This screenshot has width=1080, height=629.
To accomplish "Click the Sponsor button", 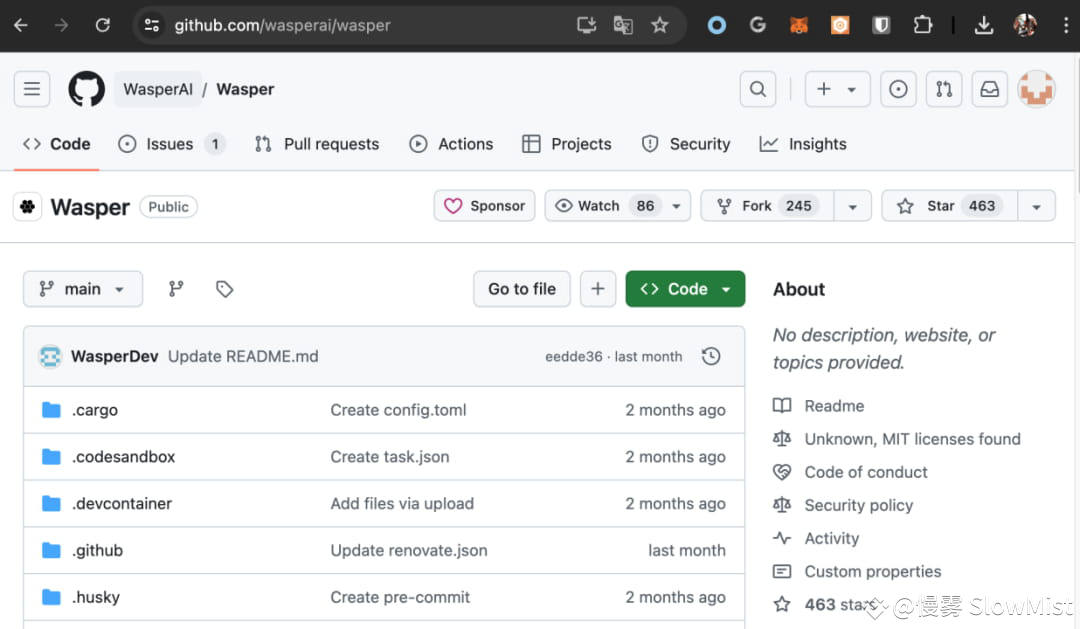I will coord(484,206).
